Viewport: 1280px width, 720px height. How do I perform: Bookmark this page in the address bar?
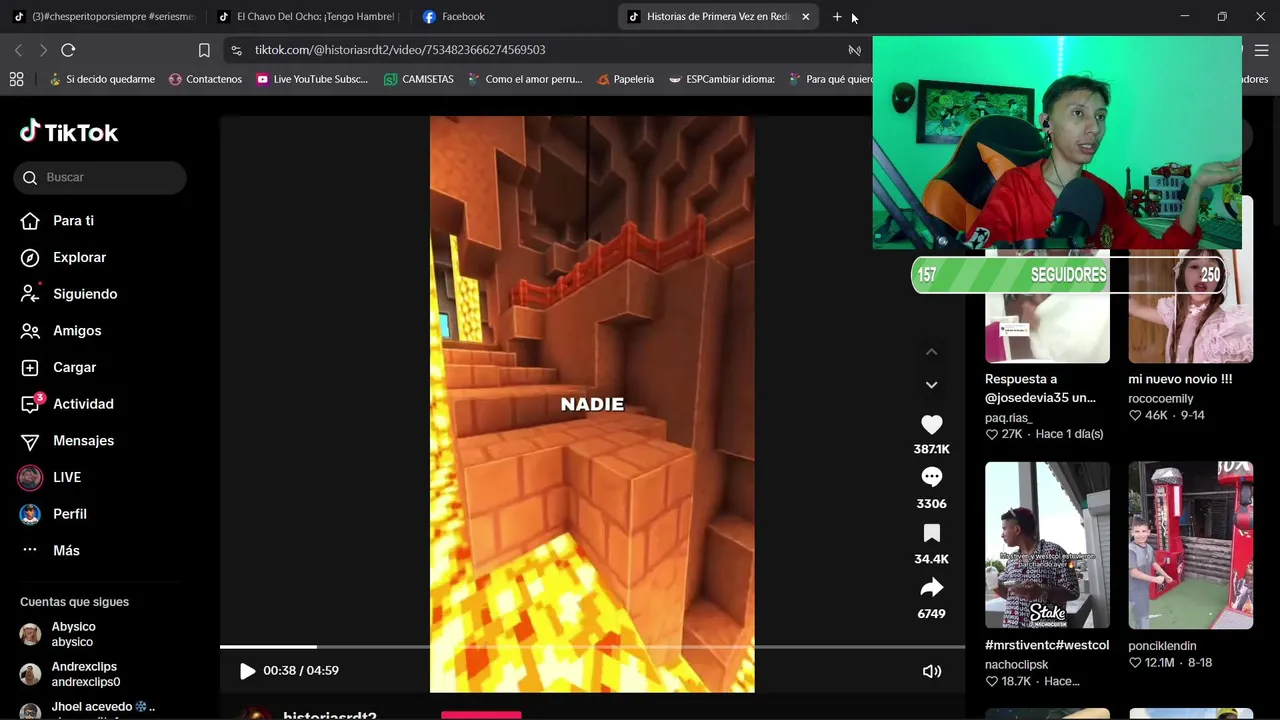(204, 50)
